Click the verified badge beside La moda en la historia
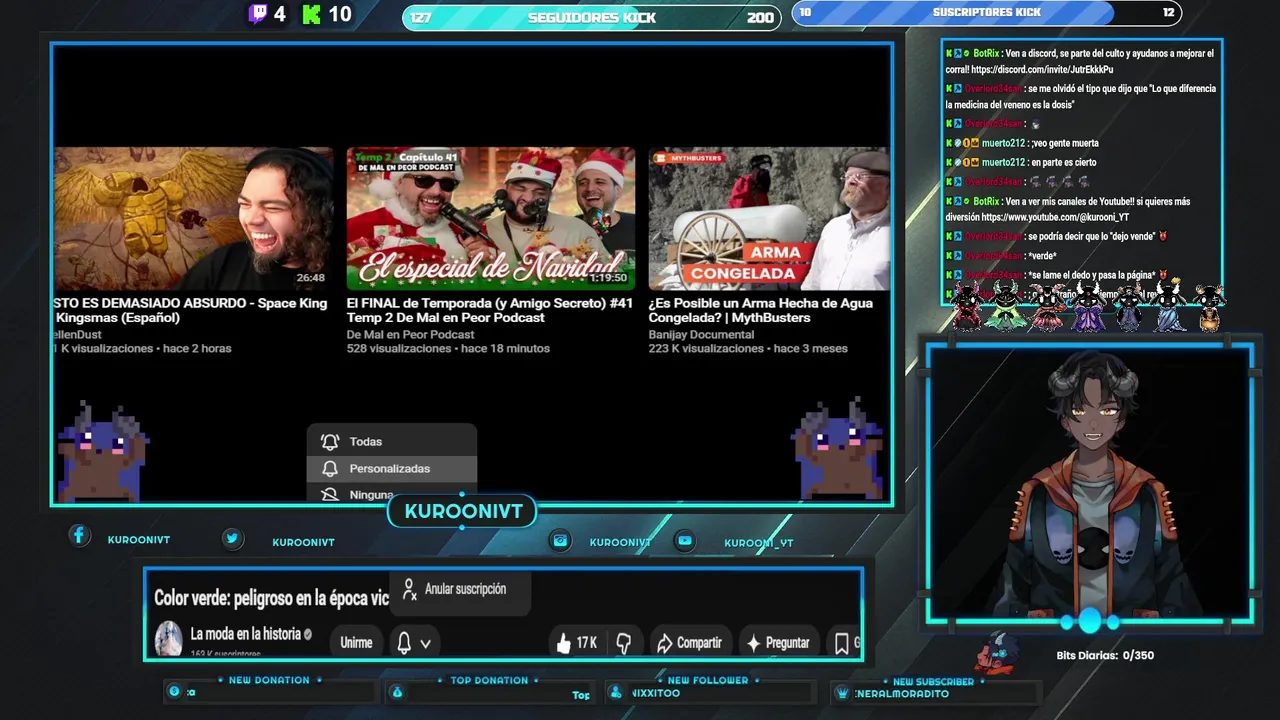Image resolution: width=1280 pixels, height=720 pixels. tap(308, 634)
